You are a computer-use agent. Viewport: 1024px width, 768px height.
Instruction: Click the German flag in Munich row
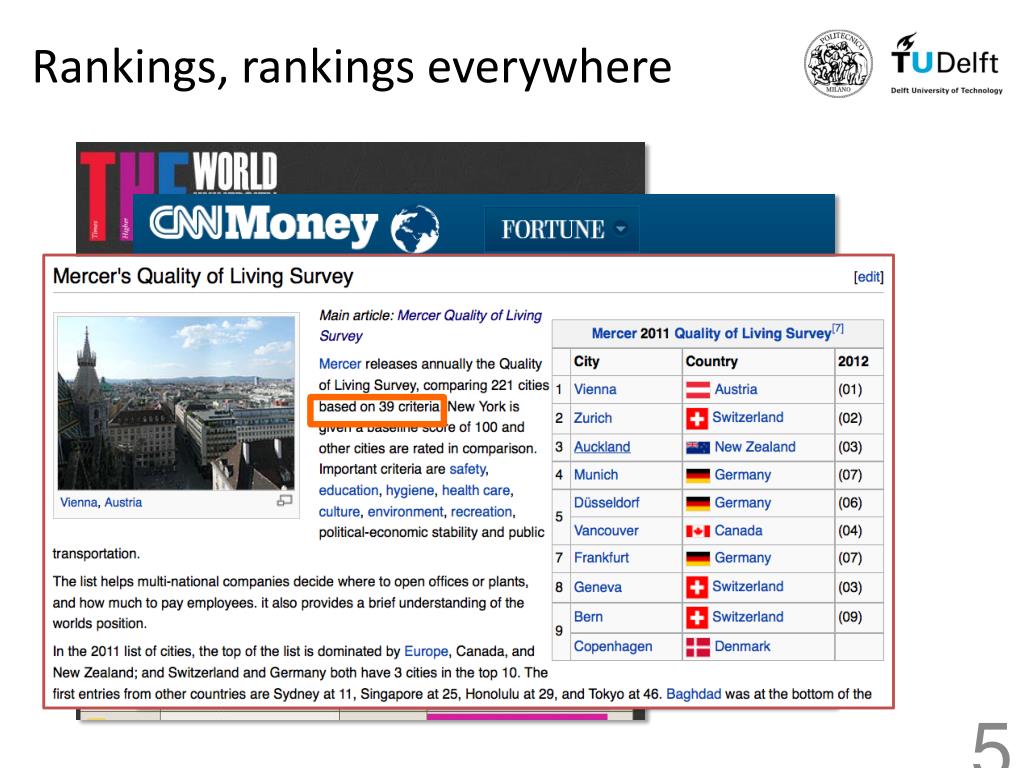click(x=698, y=475)
